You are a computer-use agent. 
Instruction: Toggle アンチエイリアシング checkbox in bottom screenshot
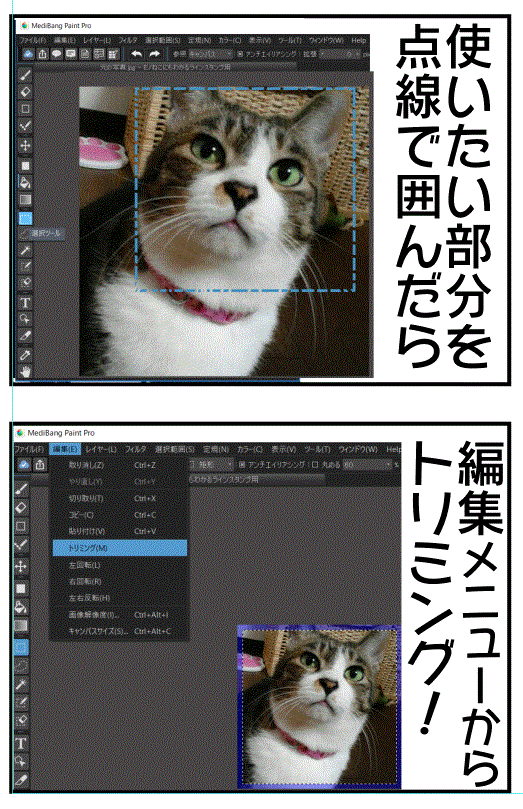click(x=242, y=465)
